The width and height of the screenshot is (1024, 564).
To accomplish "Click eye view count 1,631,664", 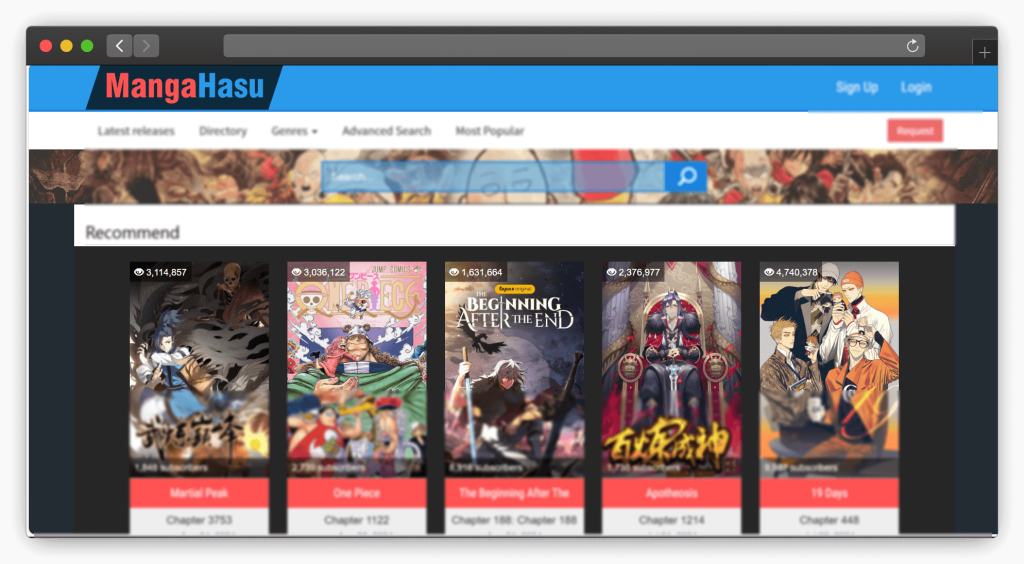I will click(475, 272).
